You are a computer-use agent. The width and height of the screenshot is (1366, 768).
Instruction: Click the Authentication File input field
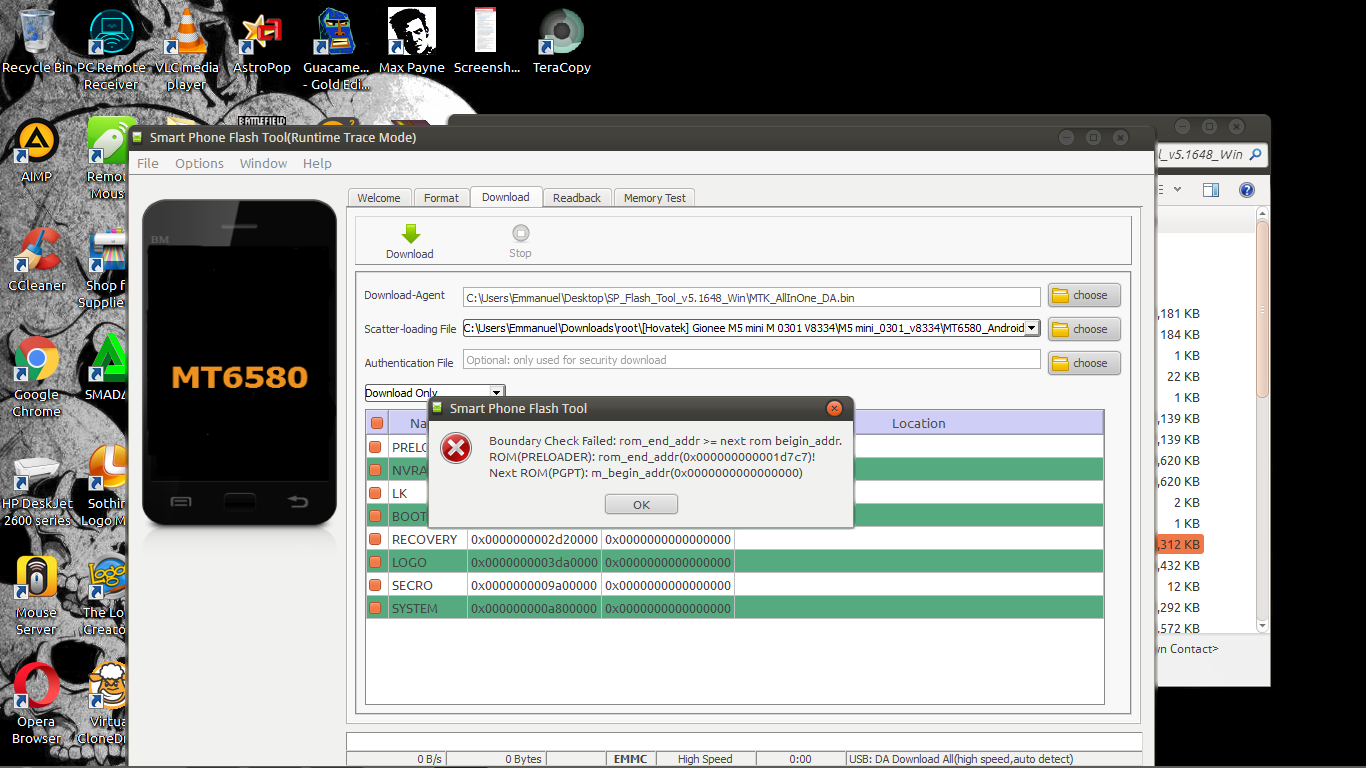[x=752, y=360]
